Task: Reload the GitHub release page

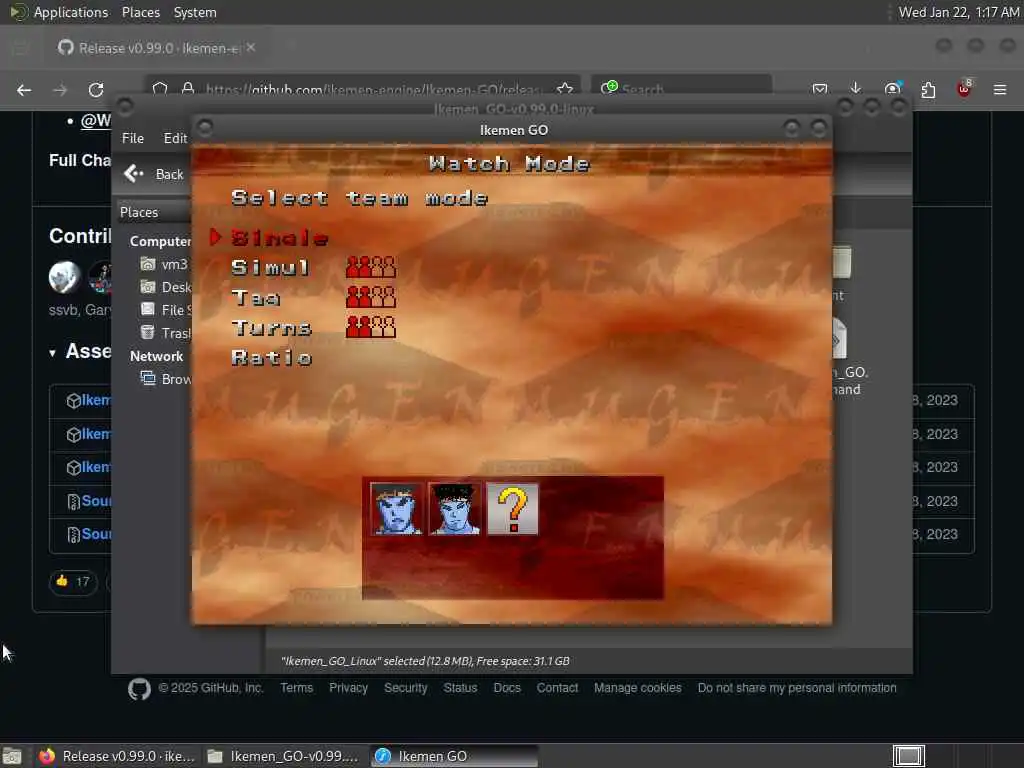Action: click(96, 89)
